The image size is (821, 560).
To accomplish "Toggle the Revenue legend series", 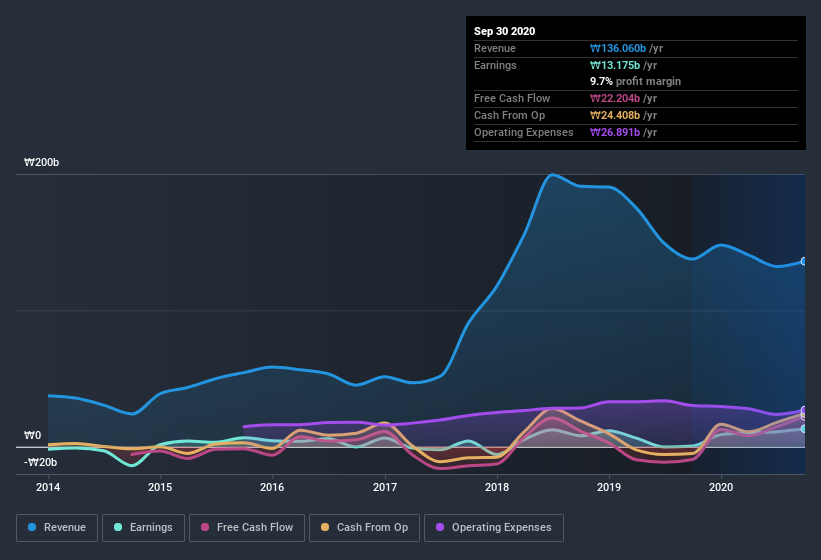I will 57,528.
